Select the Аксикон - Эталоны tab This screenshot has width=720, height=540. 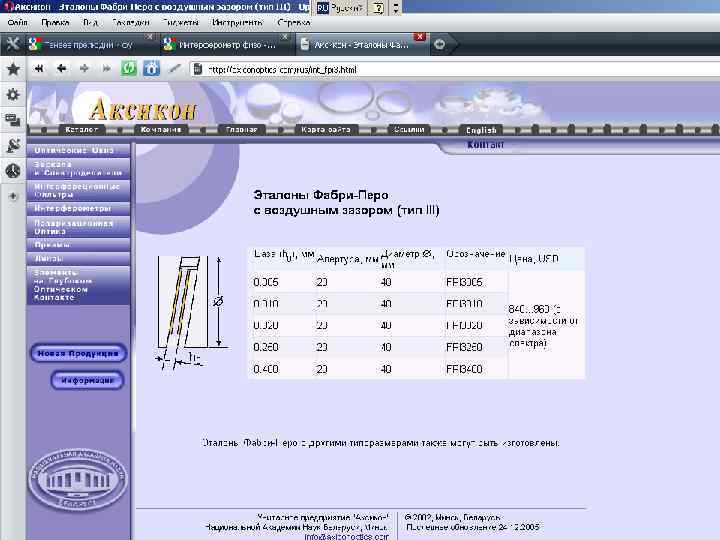point(360,45)
